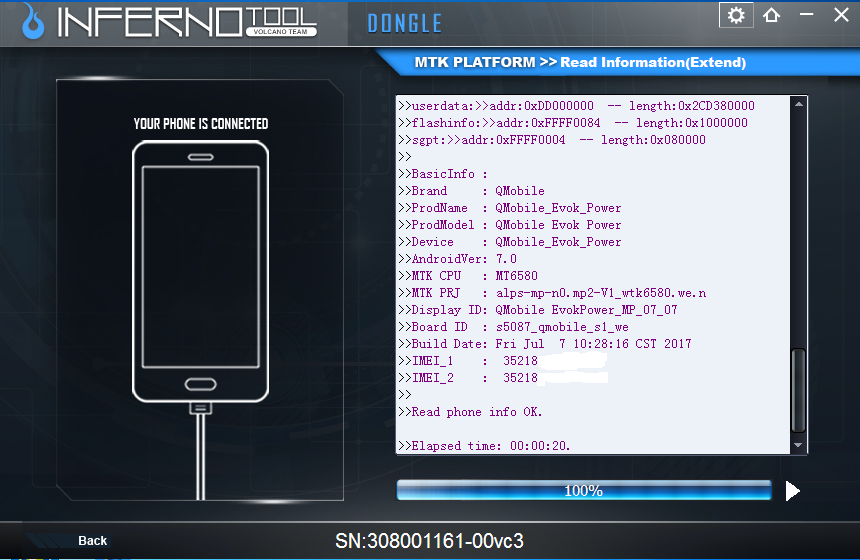Viewport: 860px width, 560px height.
Task: Click the start play arrow button
Action: [793, 491]
